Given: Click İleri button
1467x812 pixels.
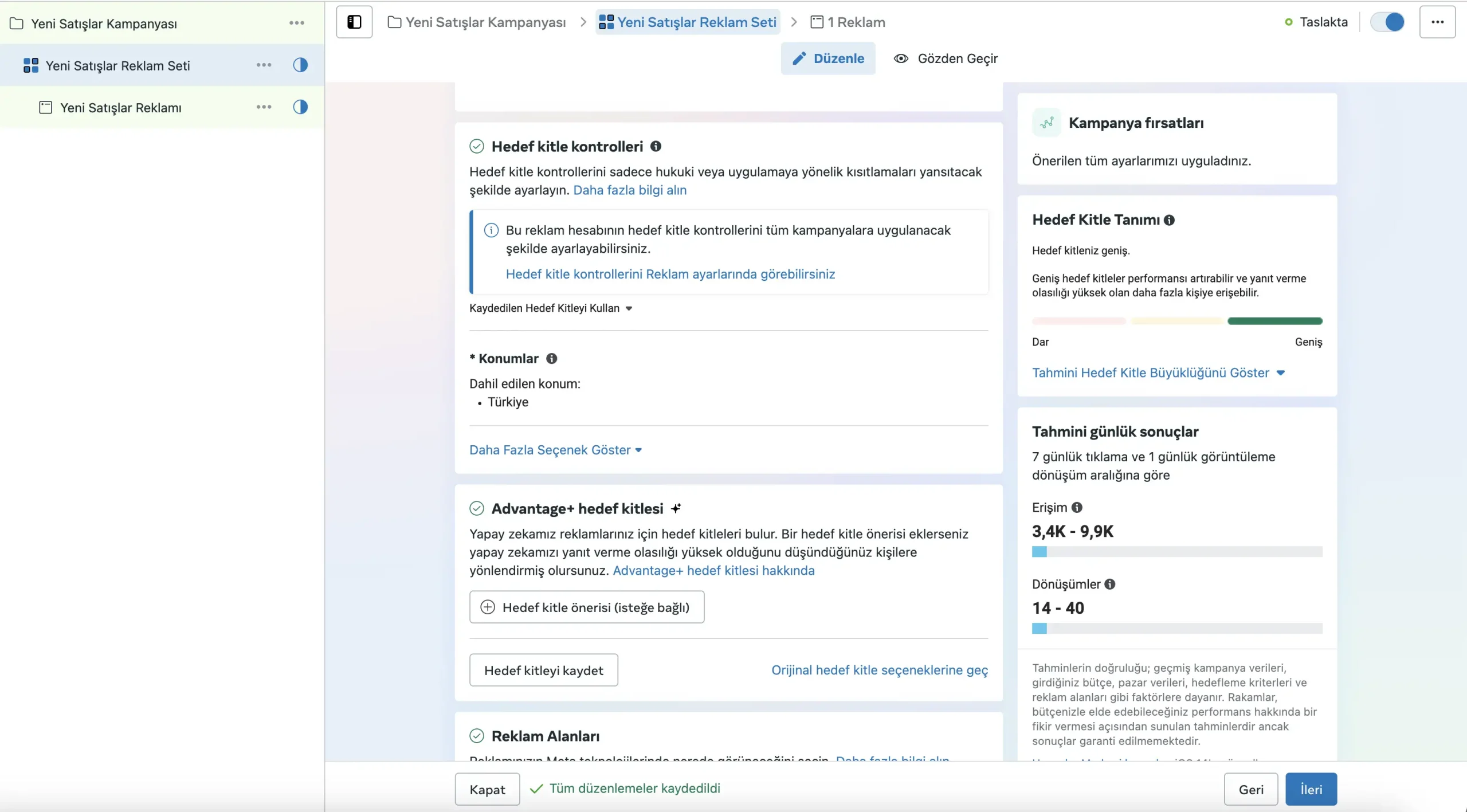Looking at the screenshot, I should tap(1311, 790).
